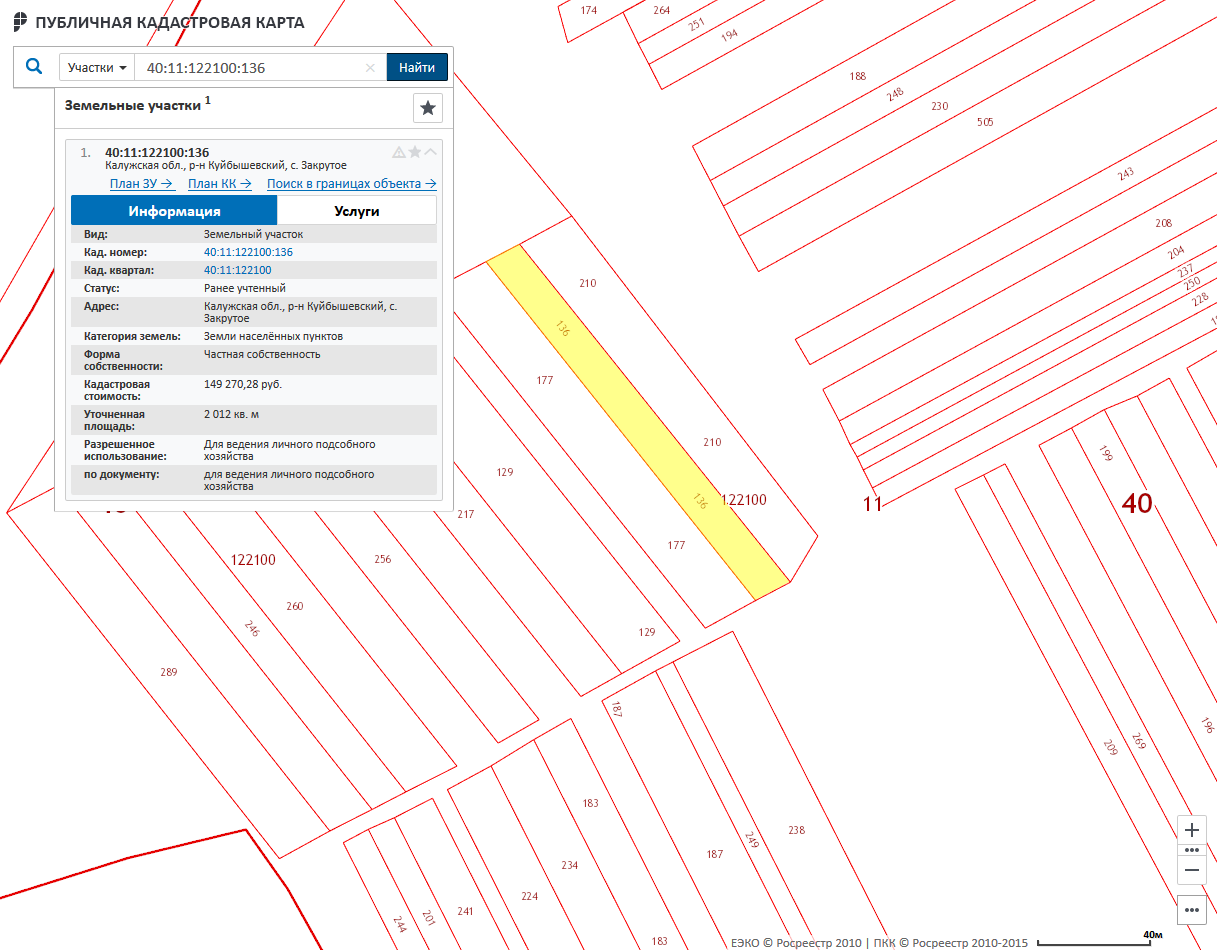Click parcel label 241 on the map
Image resolution: width=1217 pixels, height=950 pixels.
point(465,911)
